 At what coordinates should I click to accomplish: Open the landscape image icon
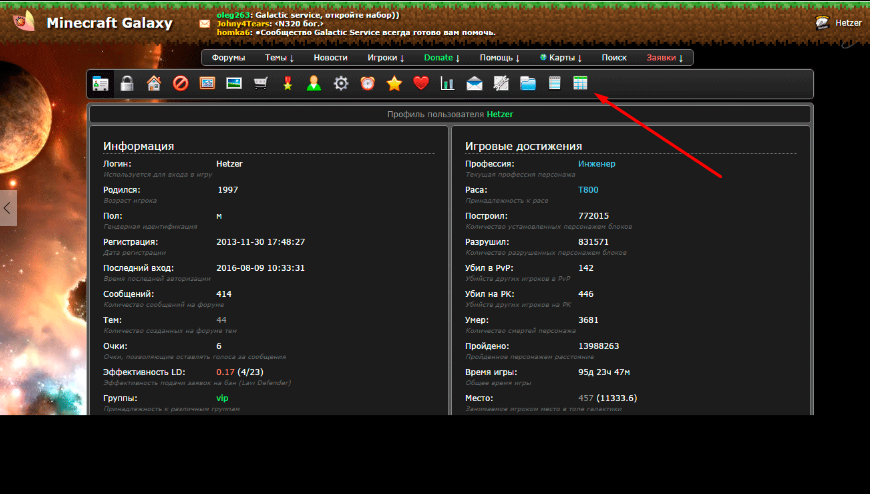point(234,84)
